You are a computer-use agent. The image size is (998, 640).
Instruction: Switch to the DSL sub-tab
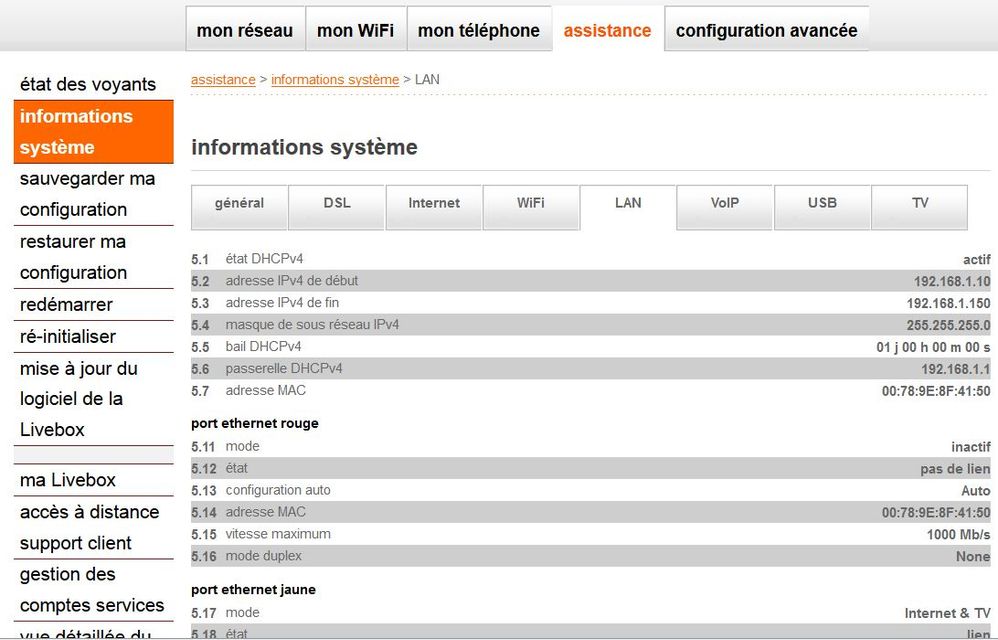coord(337,204)
